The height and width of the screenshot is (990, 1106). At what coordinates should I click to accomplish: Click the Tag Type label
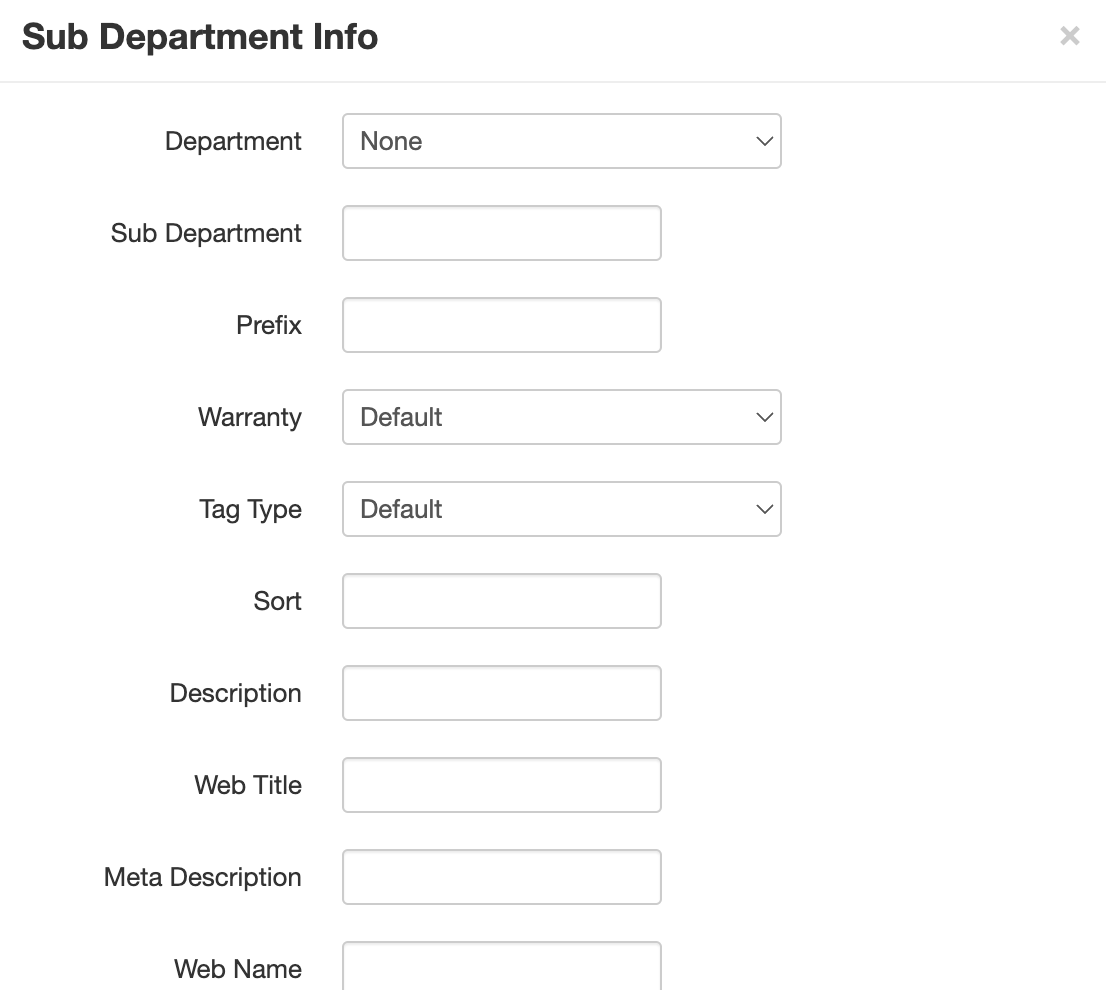coord(250,509)
